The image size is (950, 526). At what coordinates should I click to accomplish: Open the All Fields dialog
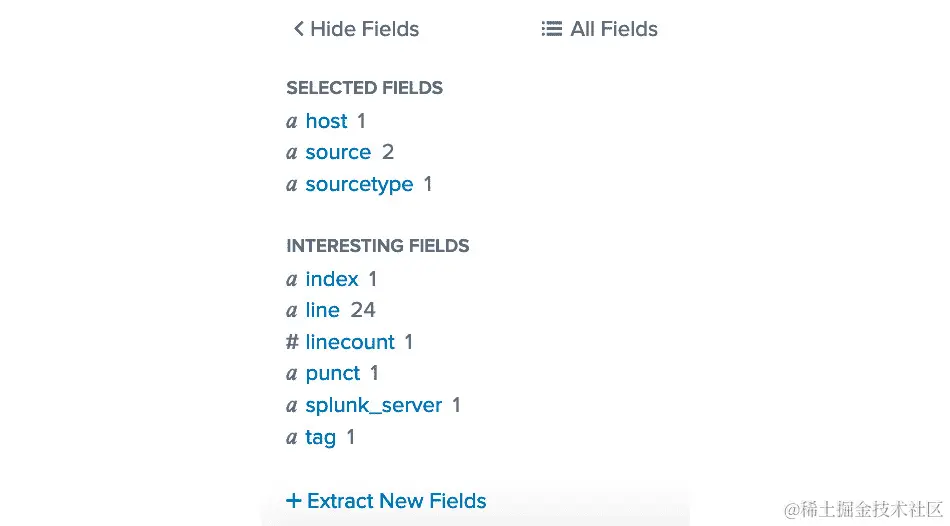(x=613, y=29)
